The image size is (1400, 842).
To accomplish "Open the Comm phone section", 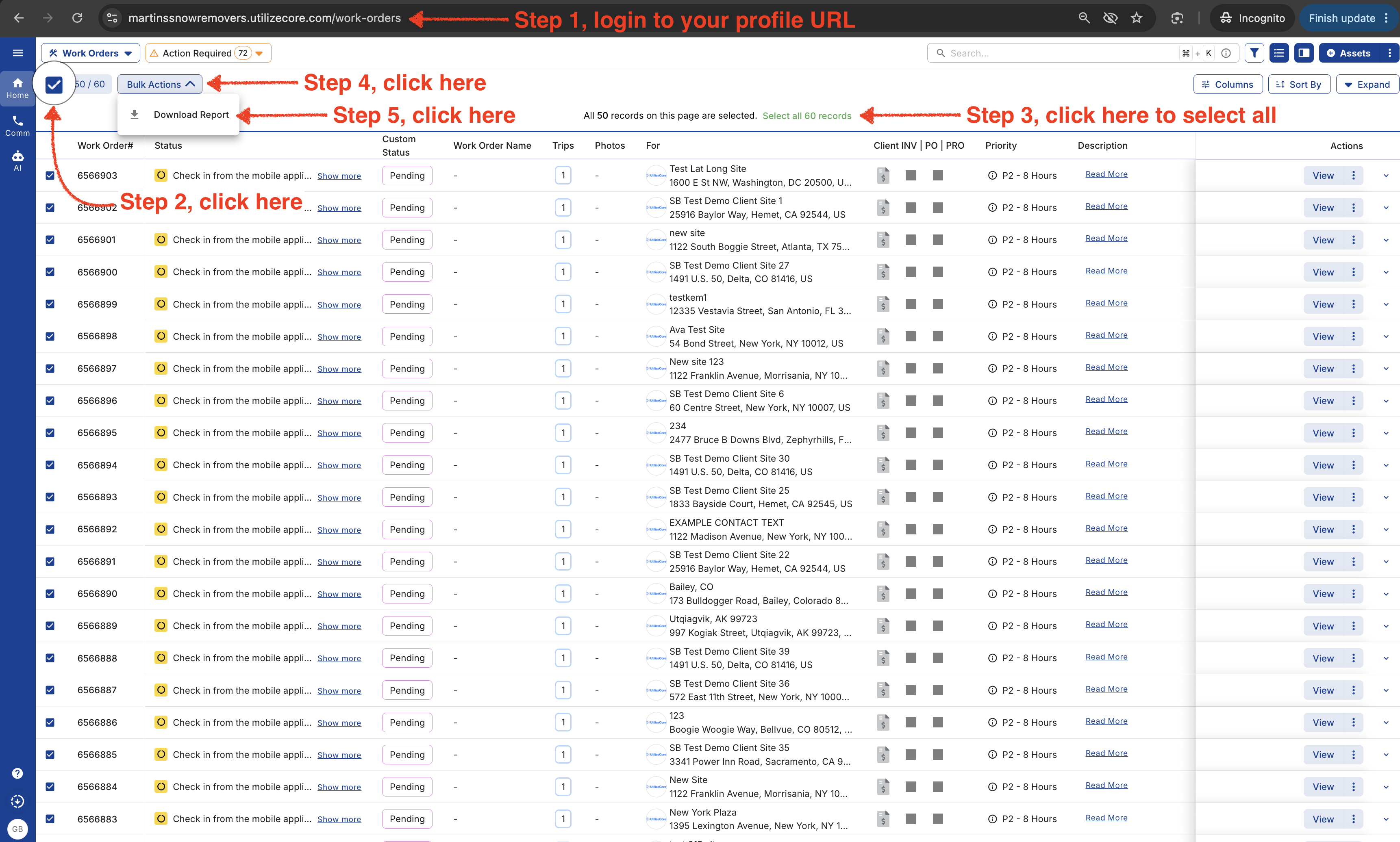I will click(17, 126).
